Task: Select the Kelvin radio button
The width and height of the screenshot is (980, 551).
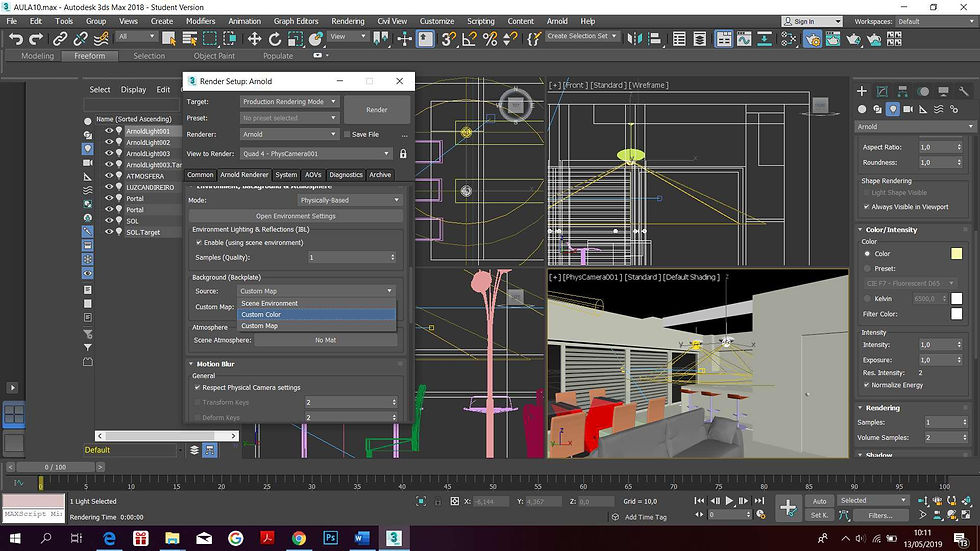Action: (867, 299)
